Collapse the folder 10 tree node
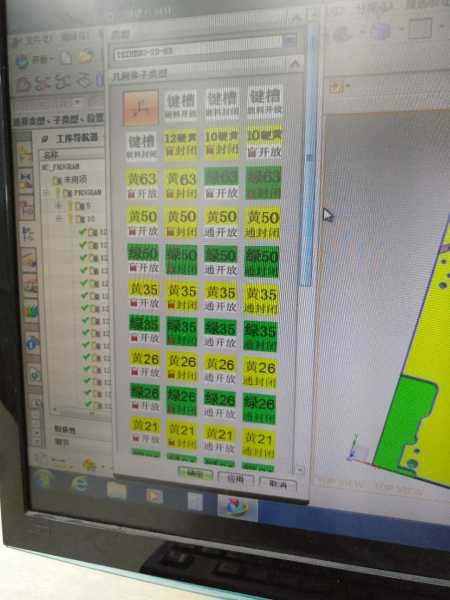The width and height of the screenshot is (450, 600). pyautogui.click(x=60, y=219)
